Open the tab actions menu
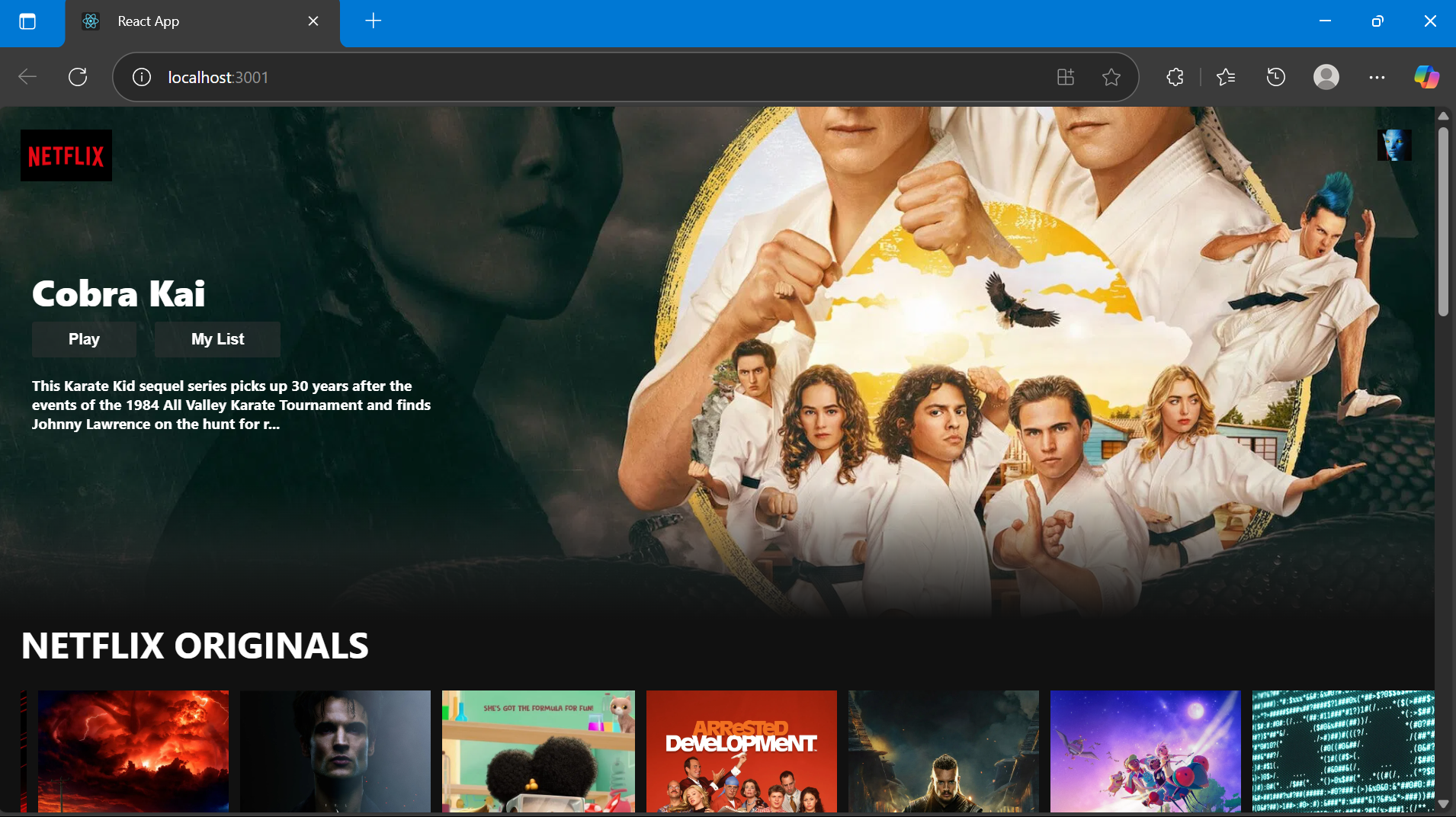This screenshot has width=1456, height=817. 27,21
